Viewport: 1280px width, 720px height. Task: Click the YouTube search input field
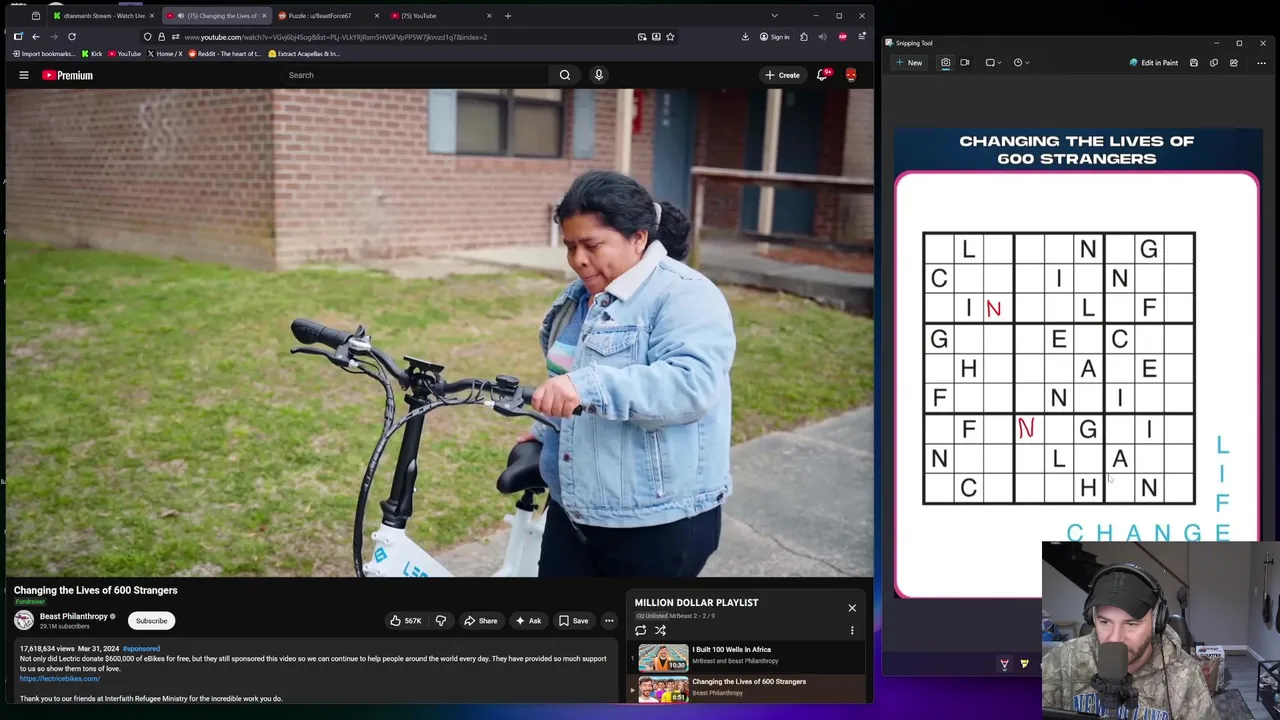click(x=415, y=75)
